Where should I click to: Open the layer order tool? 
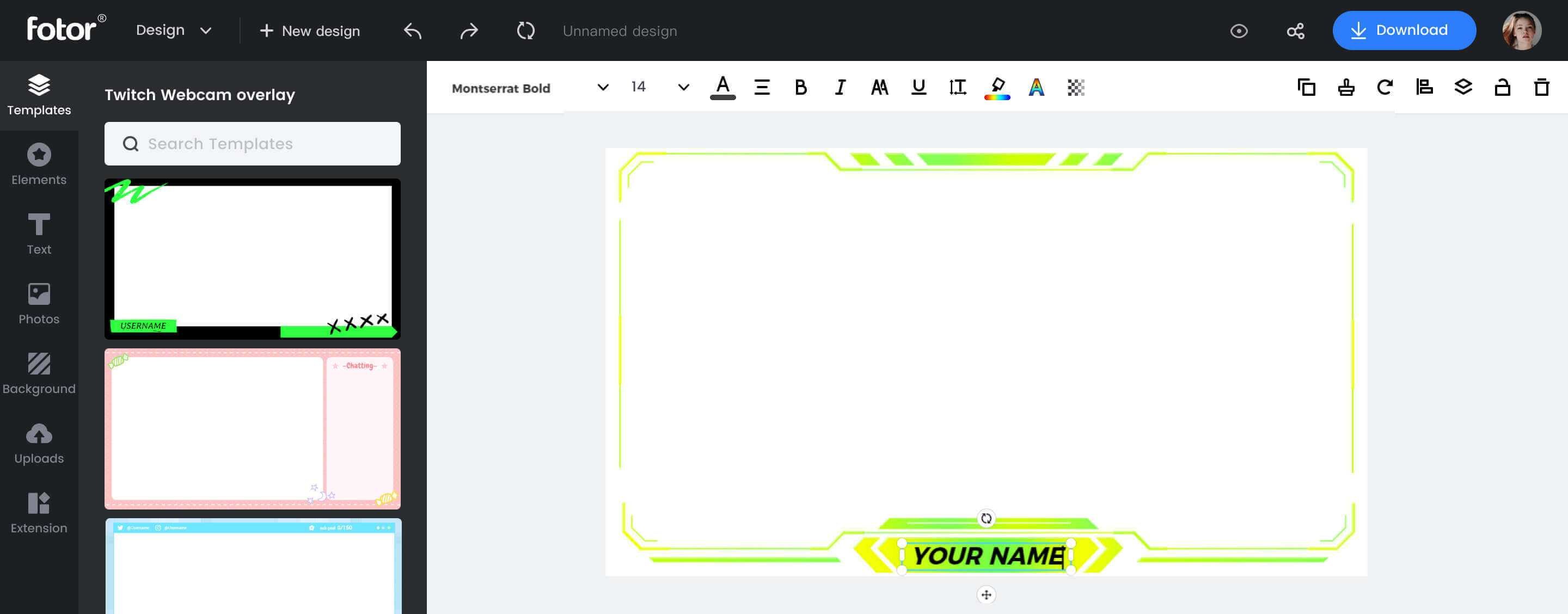click(x=1463, y=87)
